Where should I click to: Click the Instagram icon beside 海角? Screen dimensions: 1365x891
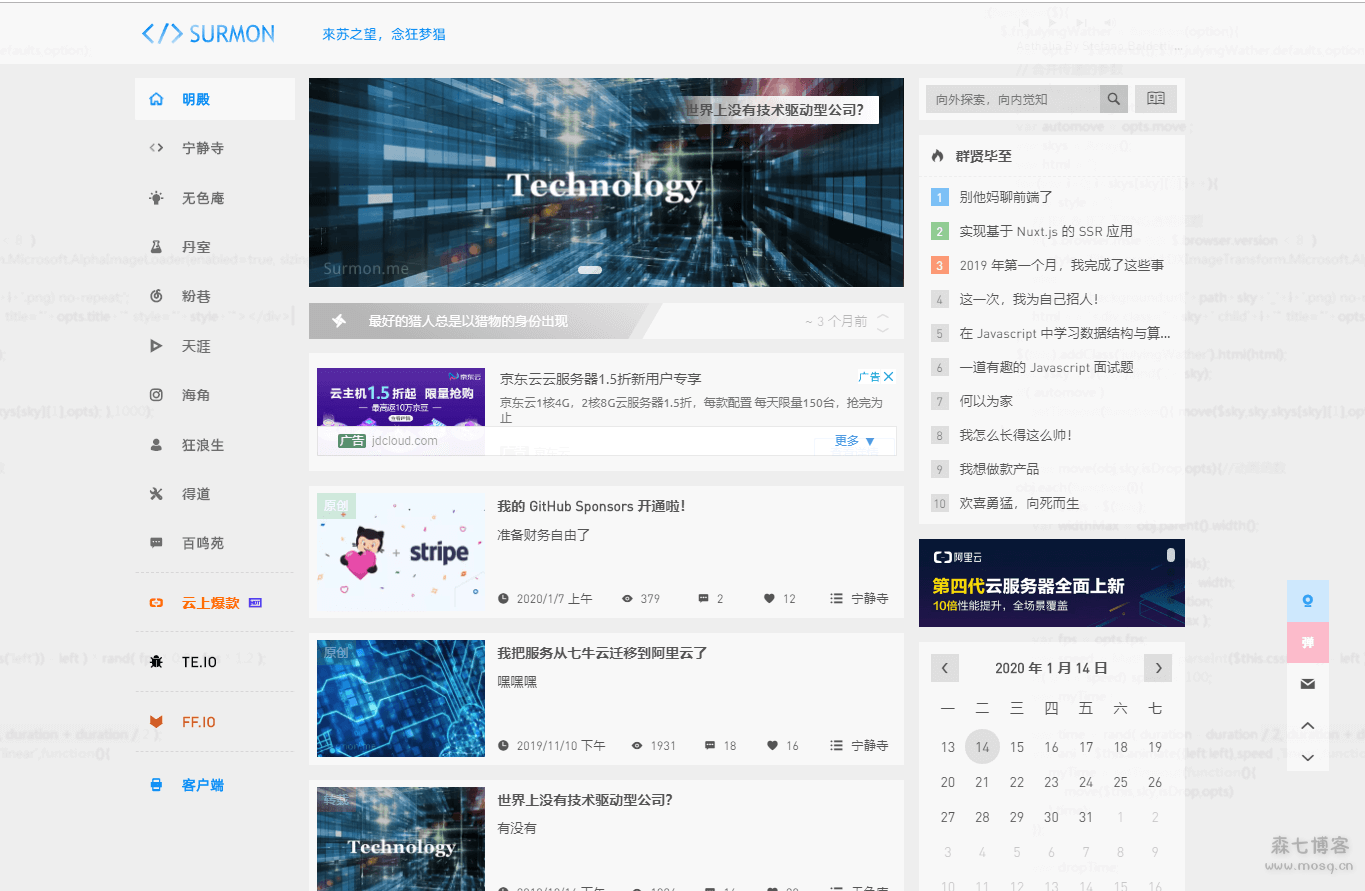(x=155, y=395)
